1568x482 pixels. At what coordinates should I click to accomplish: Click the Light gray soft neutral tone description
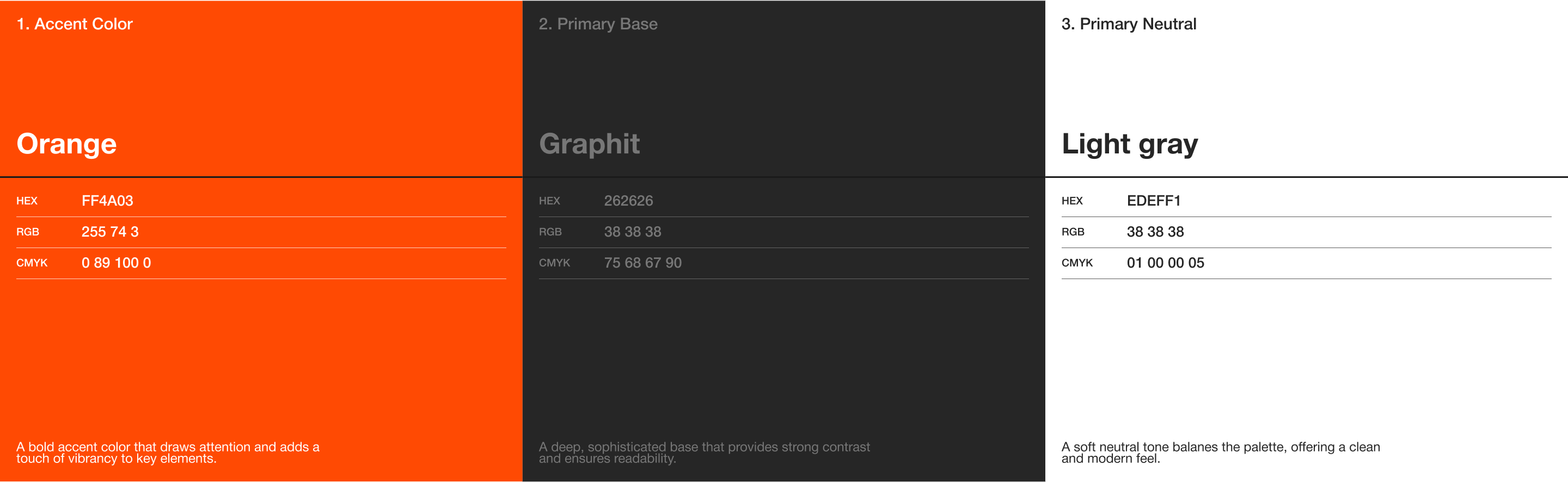[1221, 453]
